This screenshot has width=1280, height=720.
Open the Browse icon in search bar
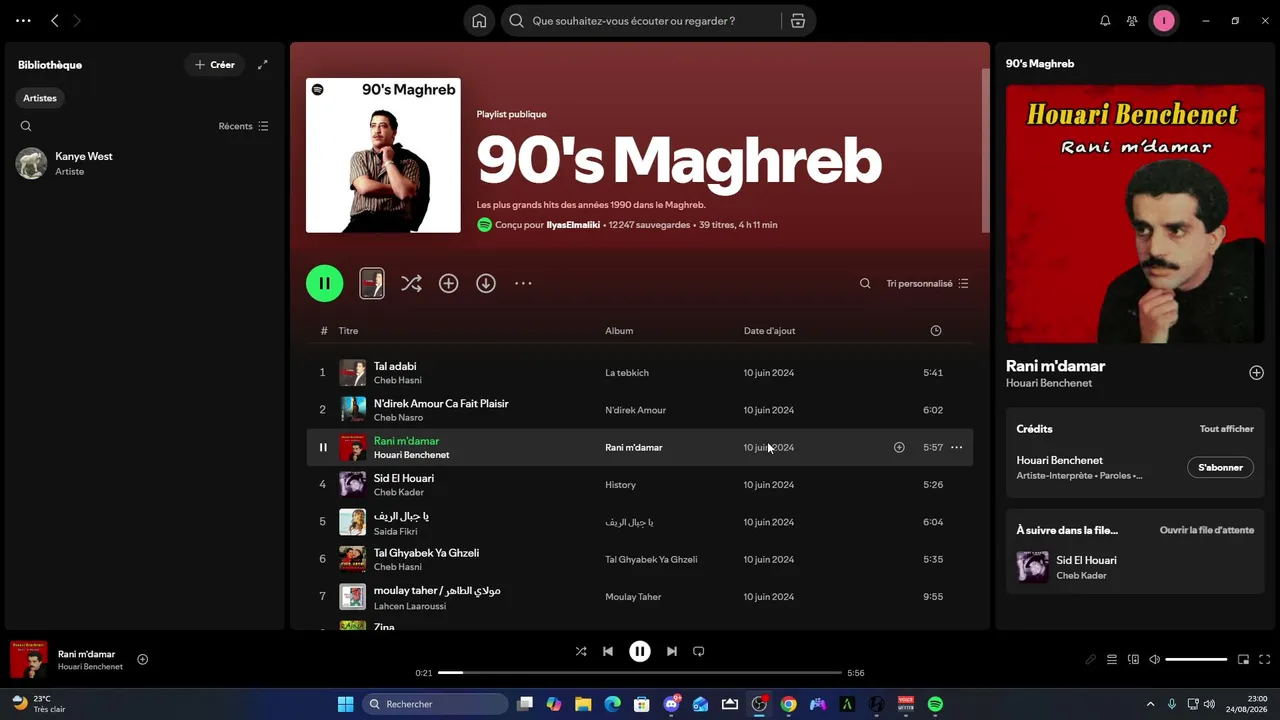coord(797,21)
